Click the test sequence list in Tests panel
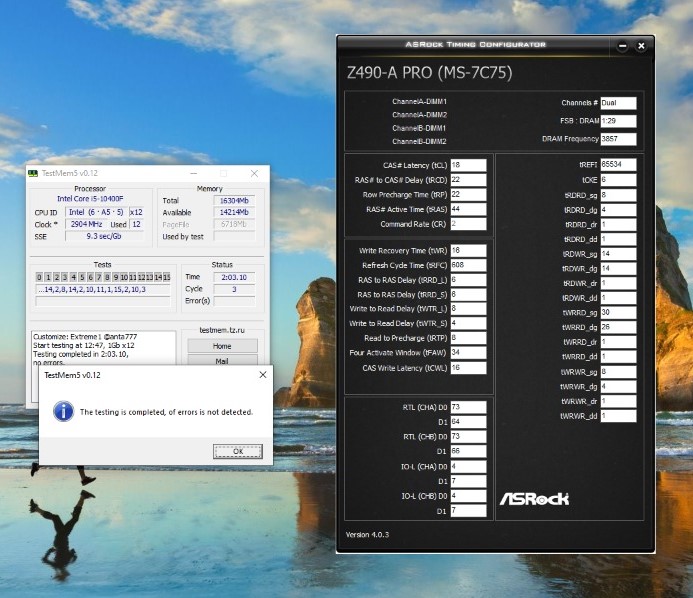The width and height of the screenshot is (693, 598). [103, 289]
